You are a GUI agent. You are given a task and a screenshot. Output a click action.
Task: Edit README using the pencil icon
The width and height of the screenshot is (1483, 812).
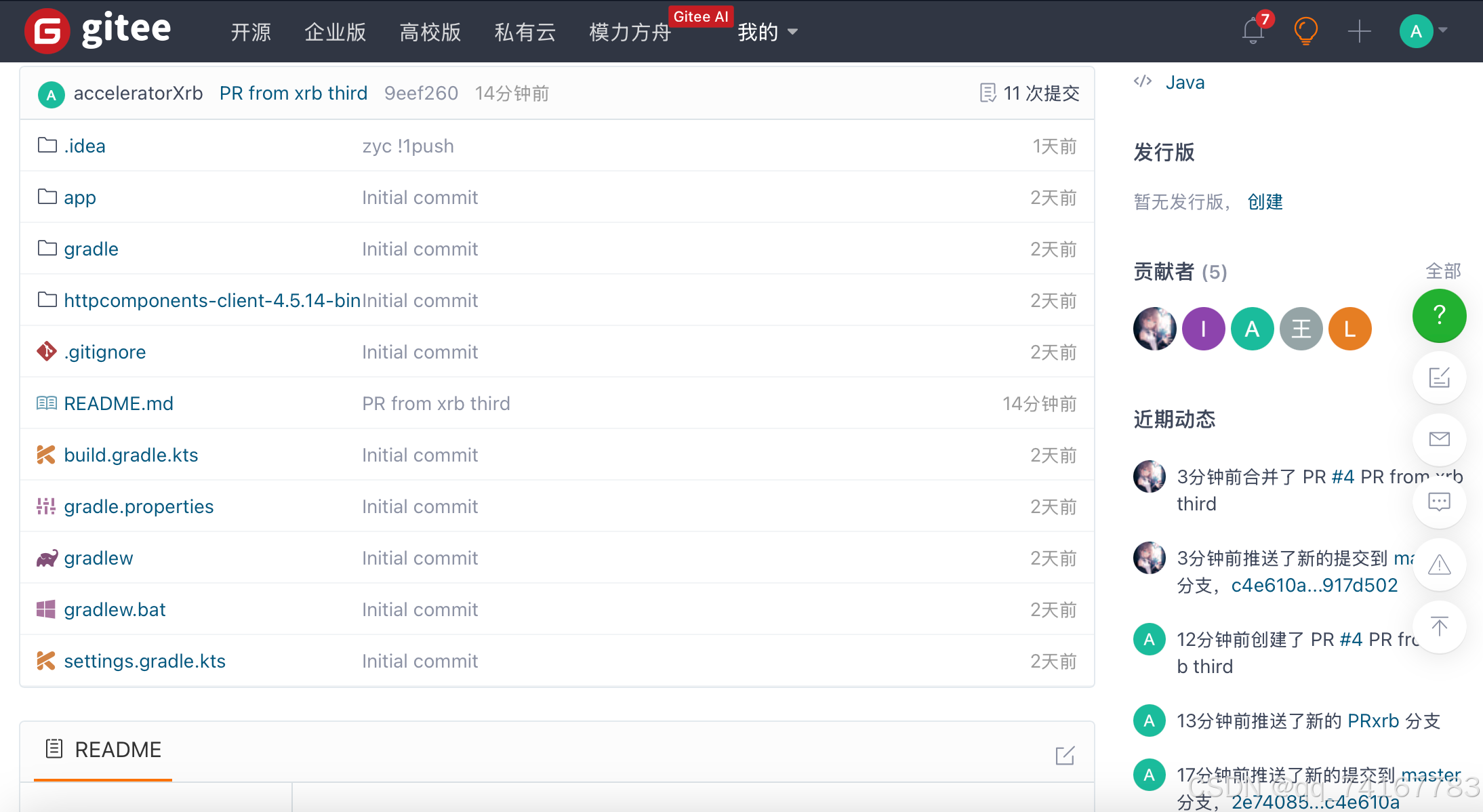[1065, 755]
